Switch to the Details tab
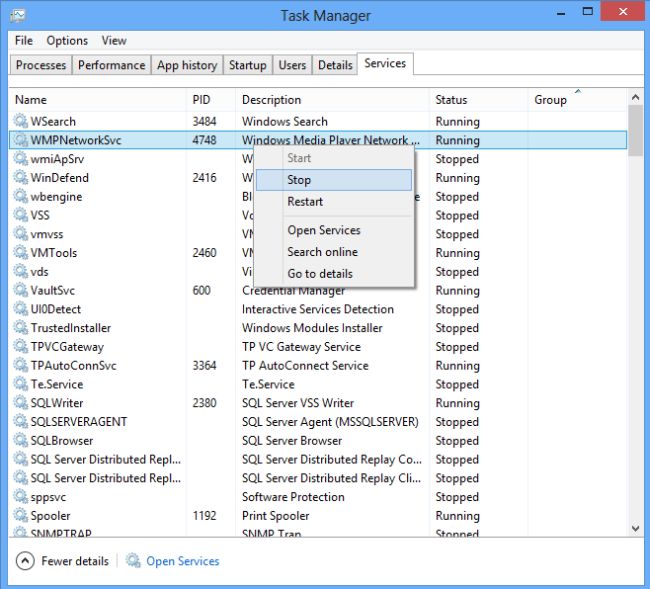 tap(335, 65)
